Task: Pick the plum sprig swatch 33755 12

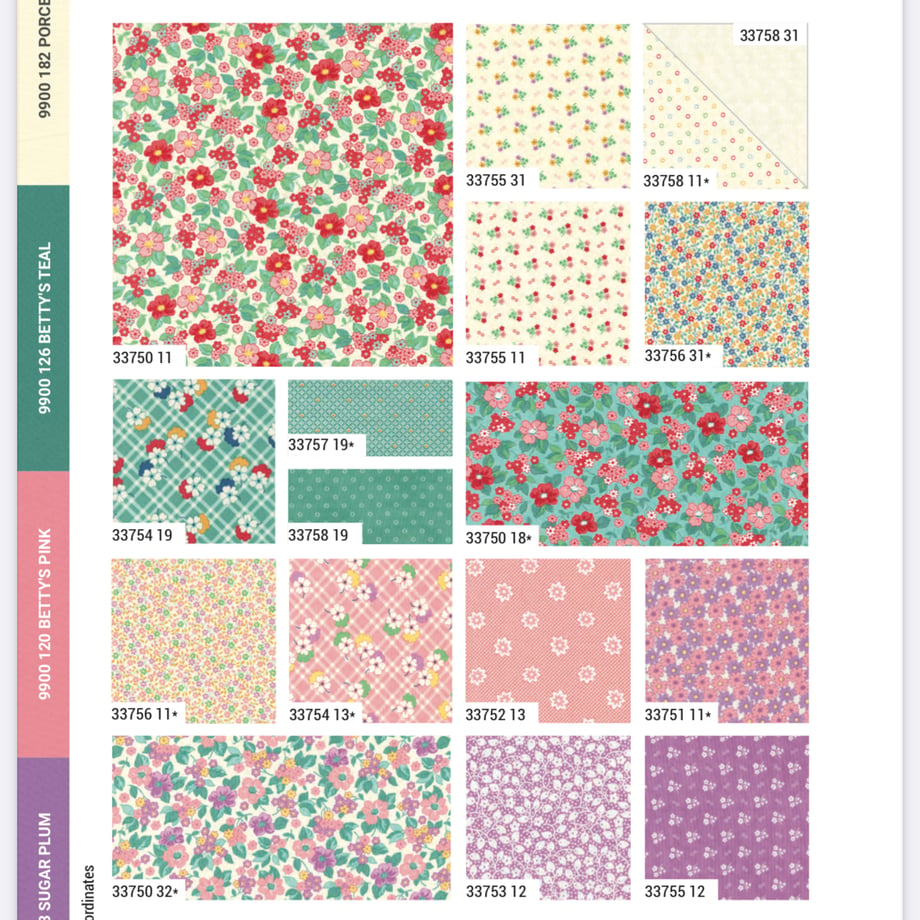Action: 726,818
